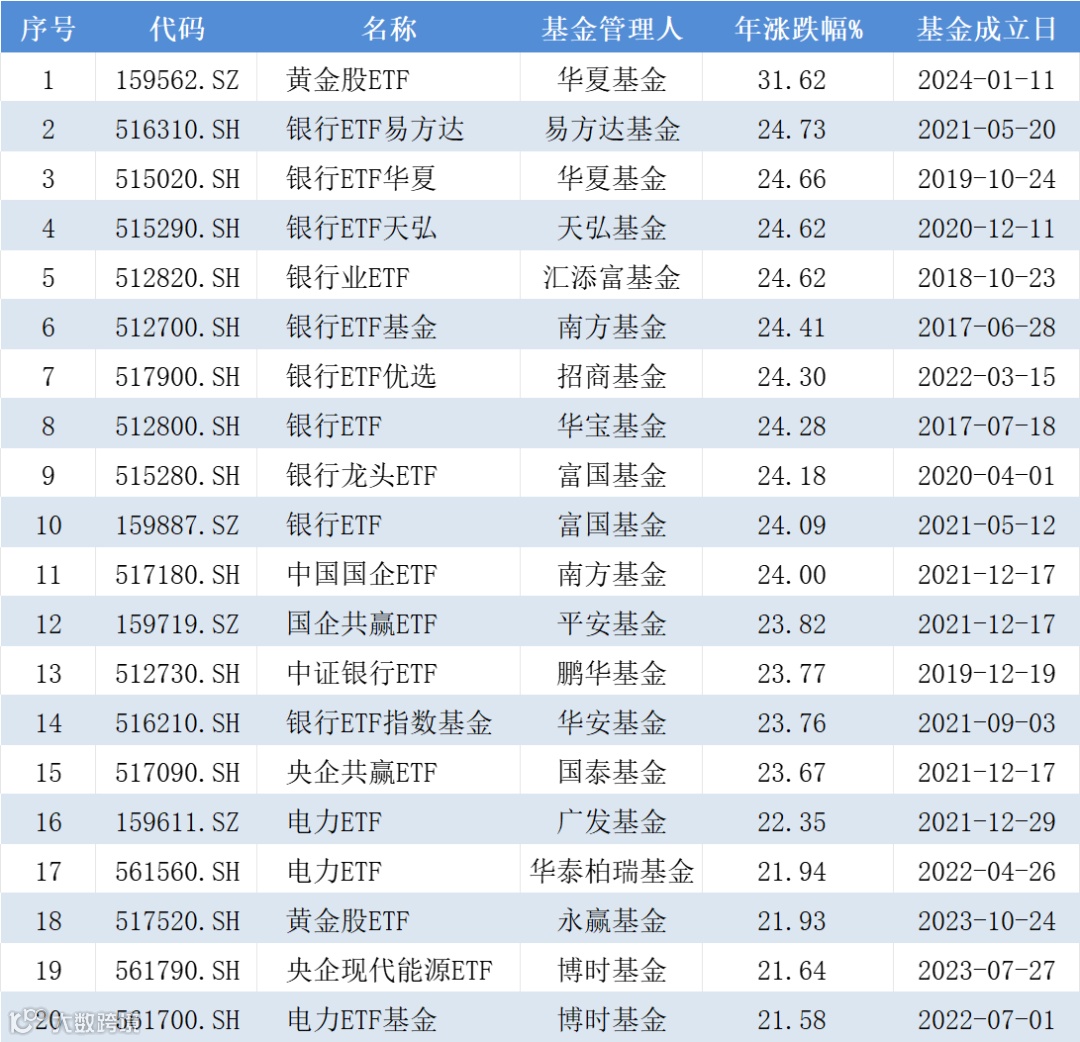The width and height of the screenshot is (1080, 1042).
Task: Click the 基金管理人 column header
Action: (612, 29)
